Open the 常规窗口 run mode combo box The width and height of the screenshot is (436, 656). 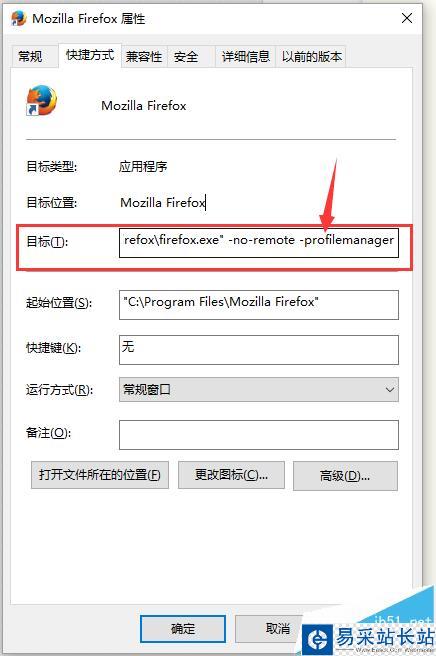click(259, 390)
